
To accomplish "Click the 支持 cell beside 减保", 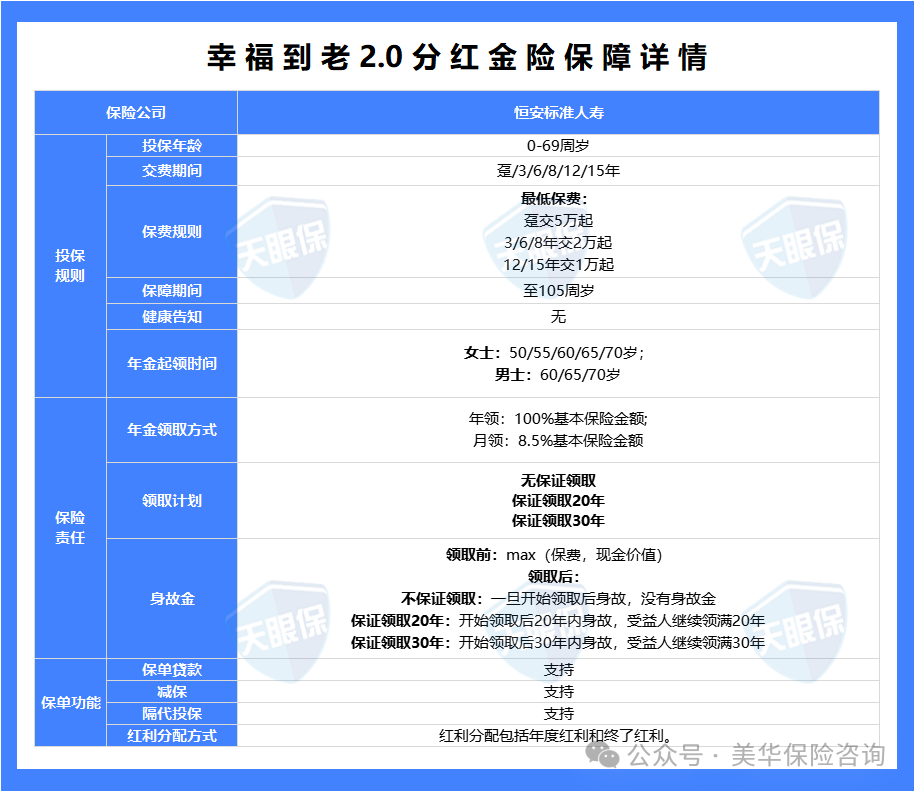I will (x=559, y=691).
